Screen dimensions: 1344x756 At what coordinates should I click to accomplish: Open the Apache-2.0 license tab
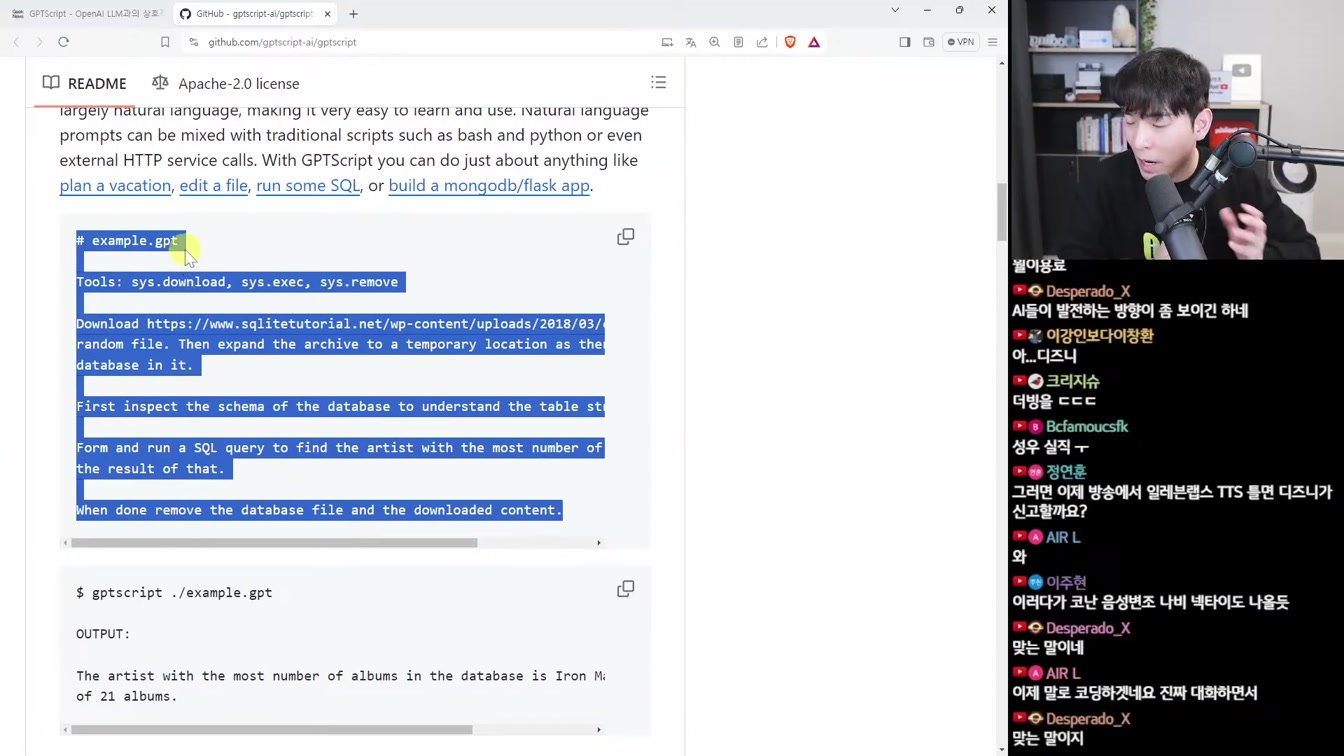click(x=226, y=83)
